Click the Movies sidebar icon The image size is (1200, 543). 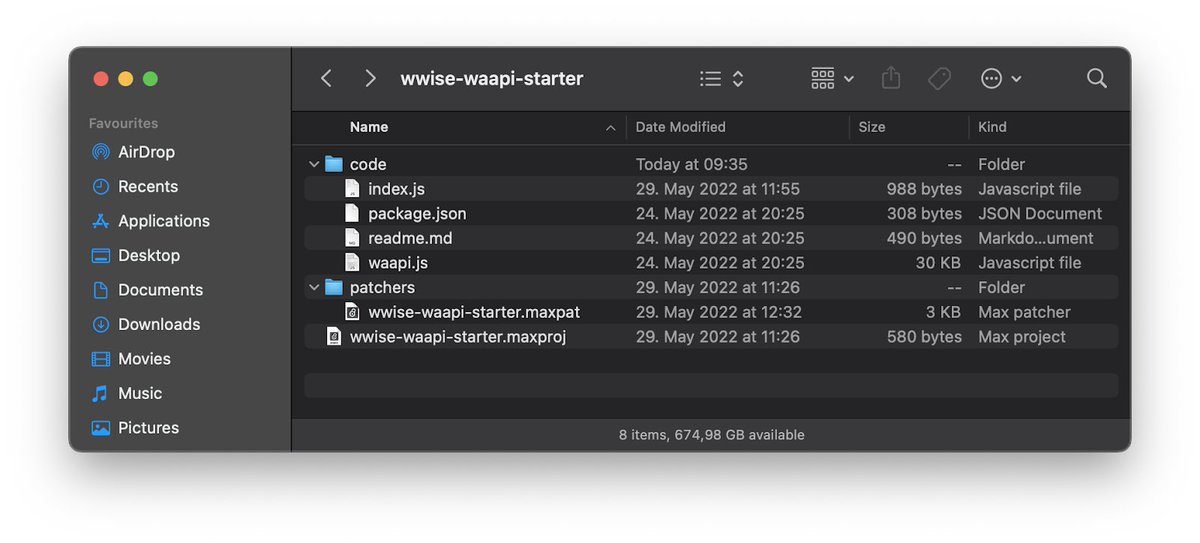click(100, 359)
